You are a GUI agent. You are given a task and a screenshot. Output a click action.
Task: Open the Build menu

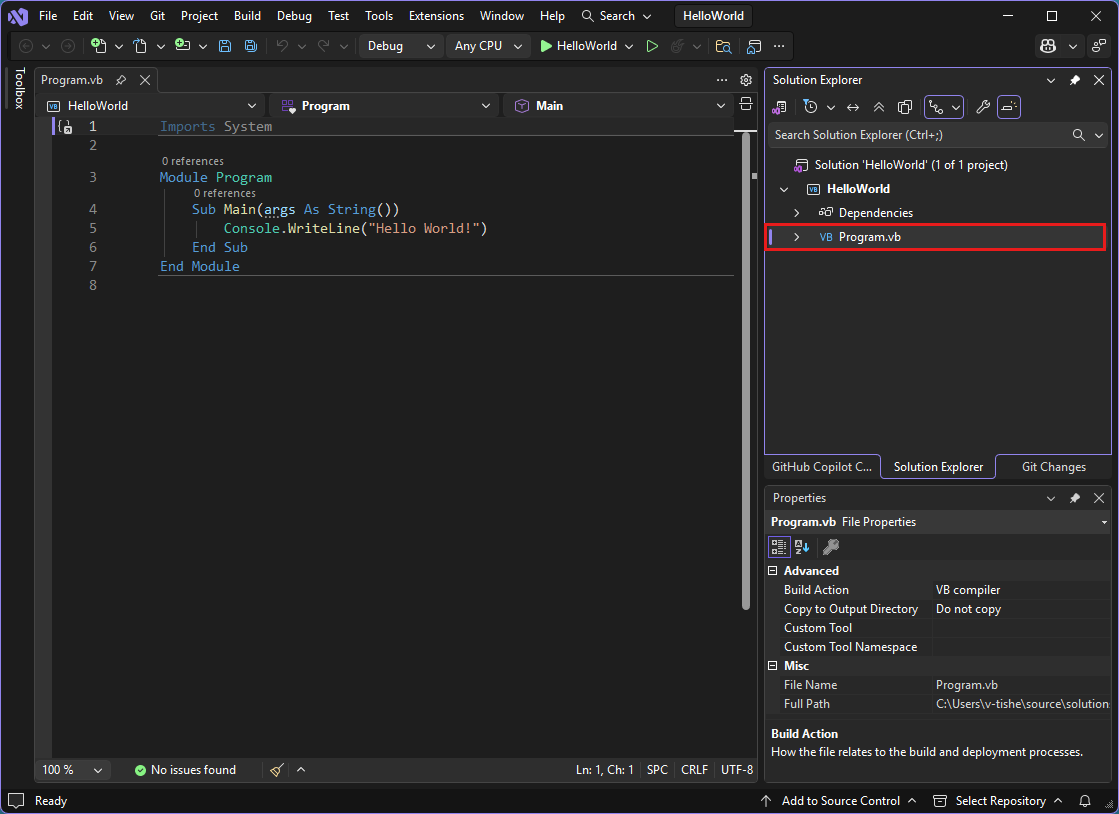pyautogui.click(x=247, y=15)
